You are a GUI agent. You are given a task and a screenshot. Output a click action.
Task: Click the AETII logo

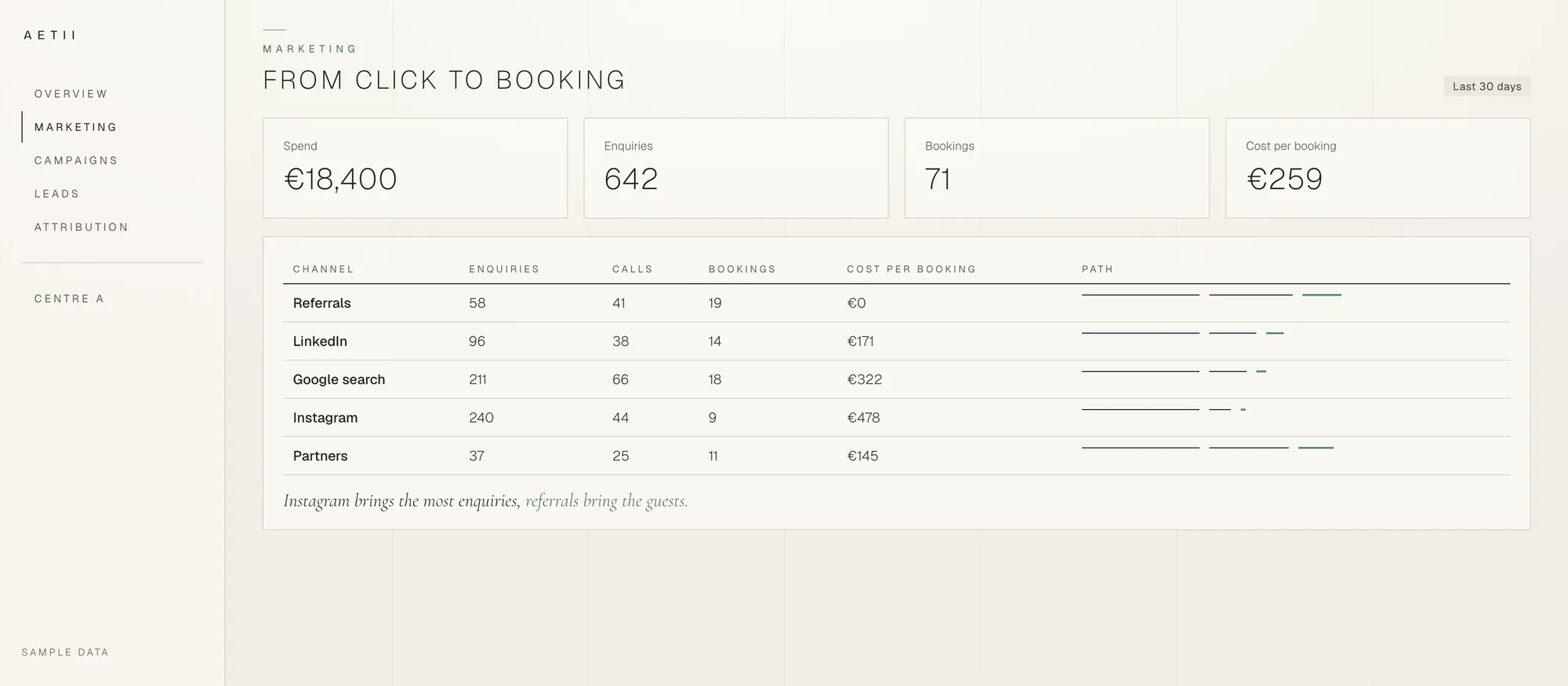pos(50,35)
